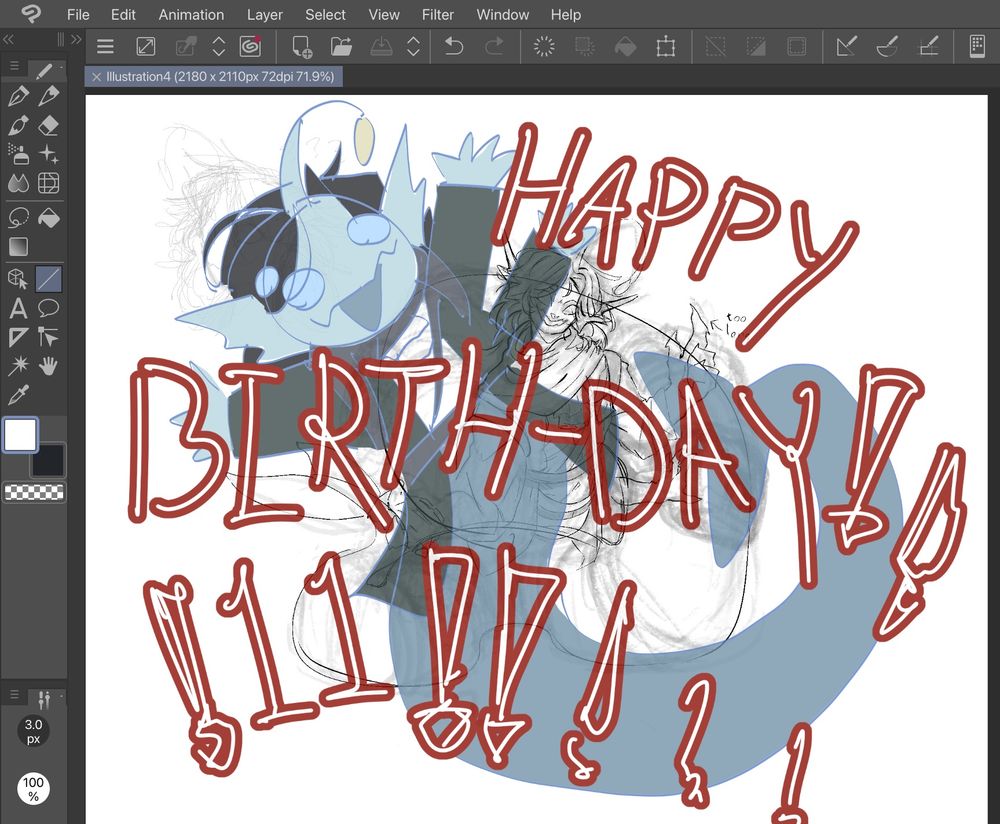Click the invert selection icon
Screen dimensions: 1000x824
[x=756, y=47]
